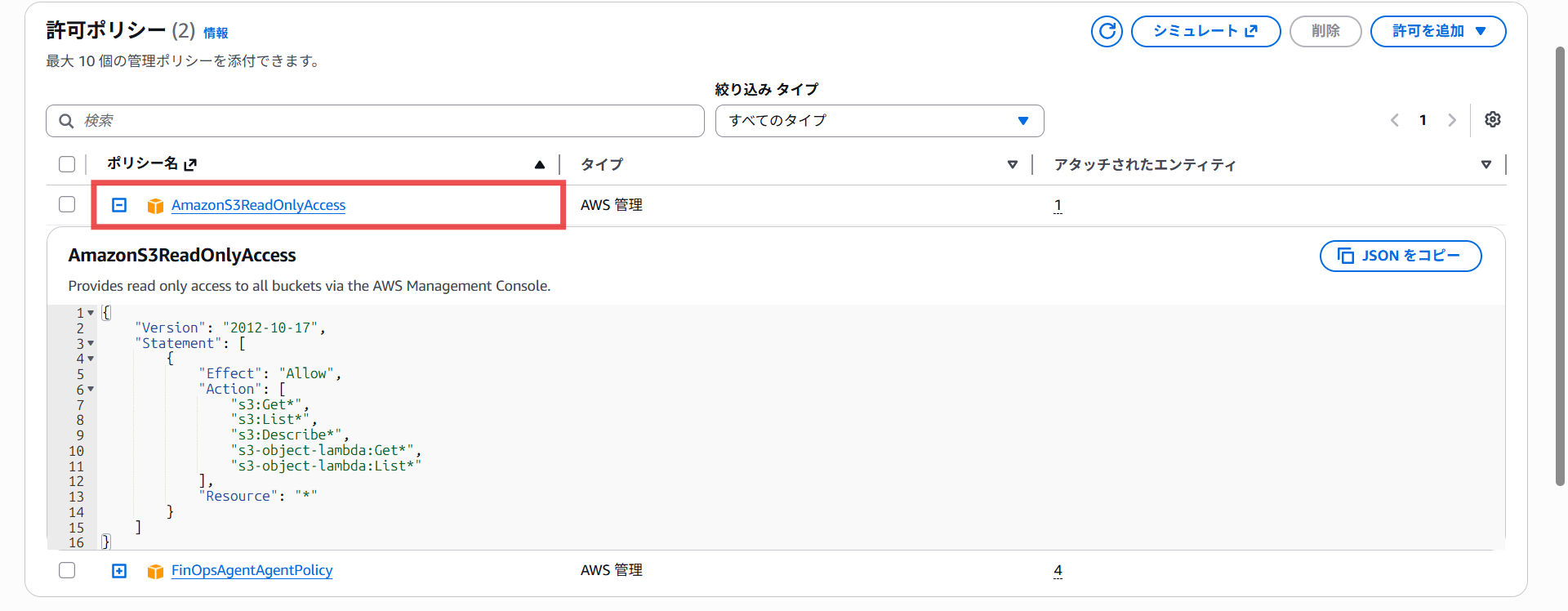Click the JSON をコピー button
This screenshot has width=1568, height=611.
click(x=1401, y=256)
